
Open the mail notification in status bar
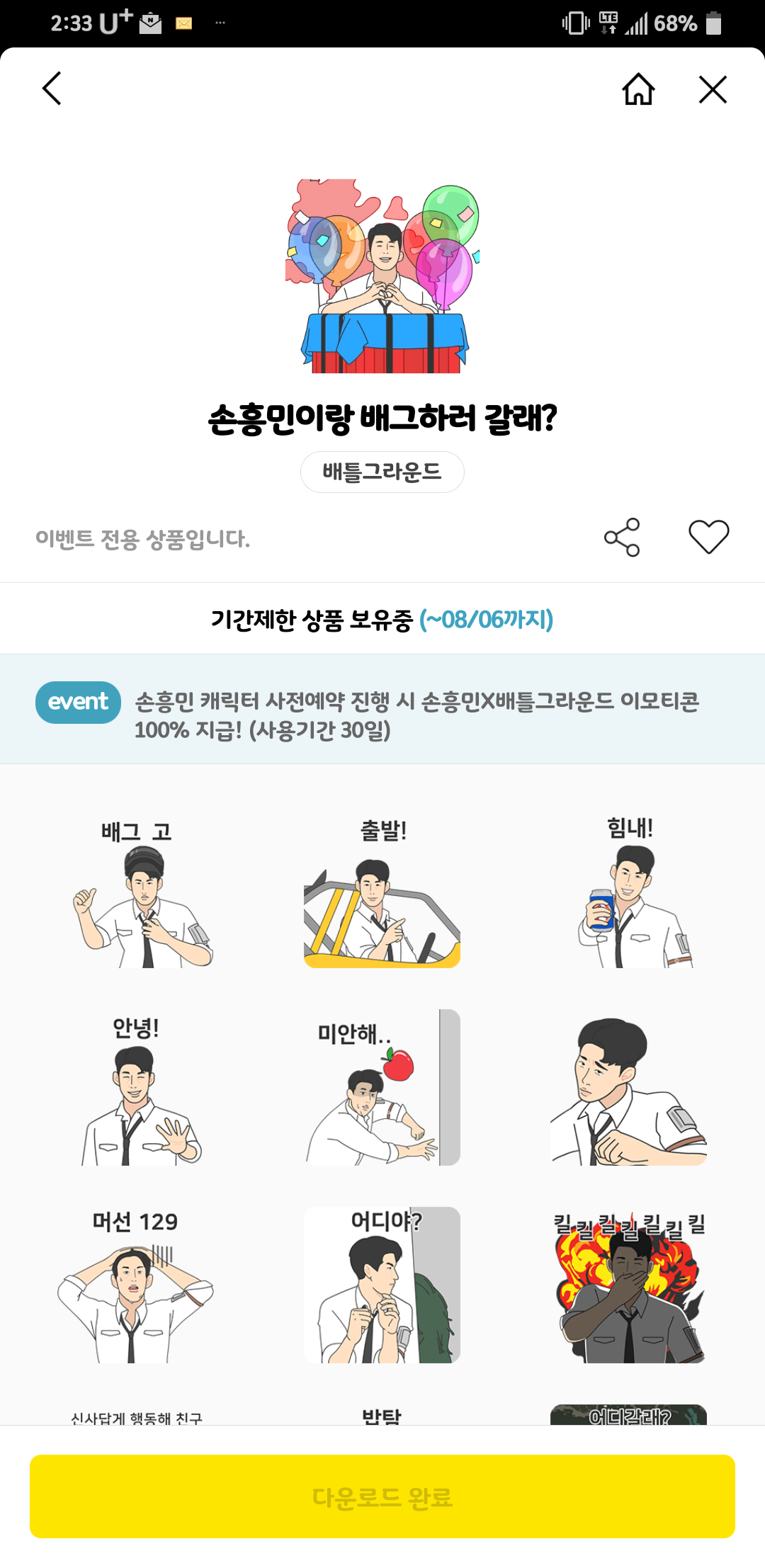pyautogui.click(x=183, y=23)
